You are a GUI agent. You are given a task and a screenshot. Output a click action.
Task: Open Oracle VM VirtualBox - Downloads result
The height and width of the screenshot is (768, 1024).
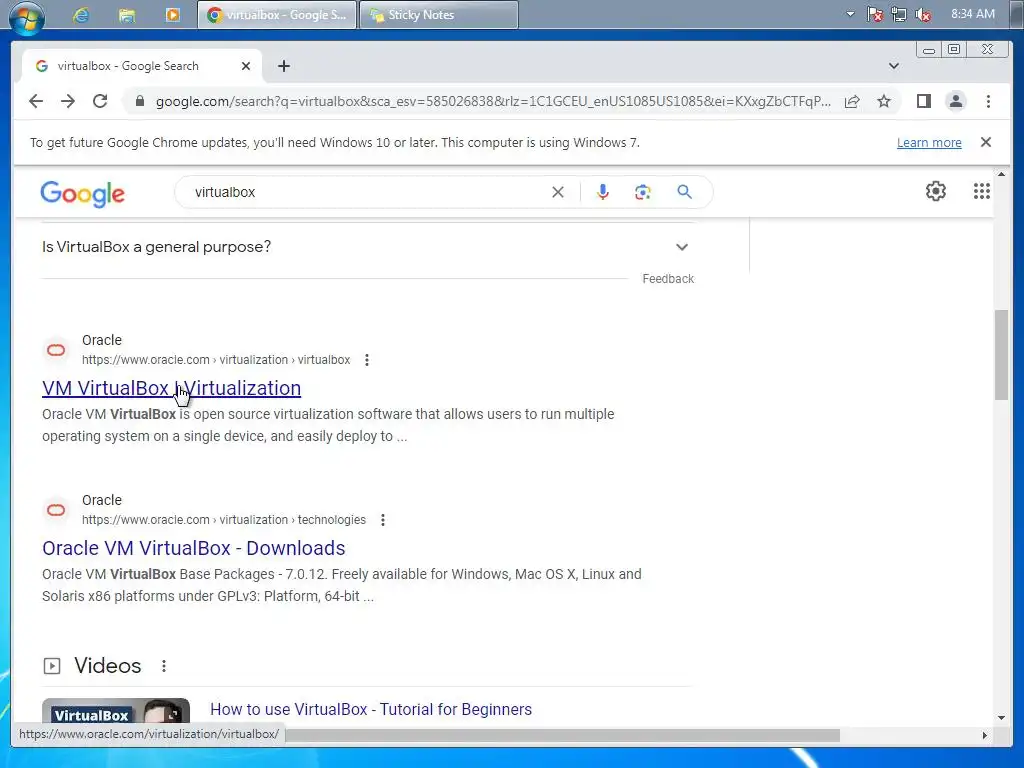193,548
